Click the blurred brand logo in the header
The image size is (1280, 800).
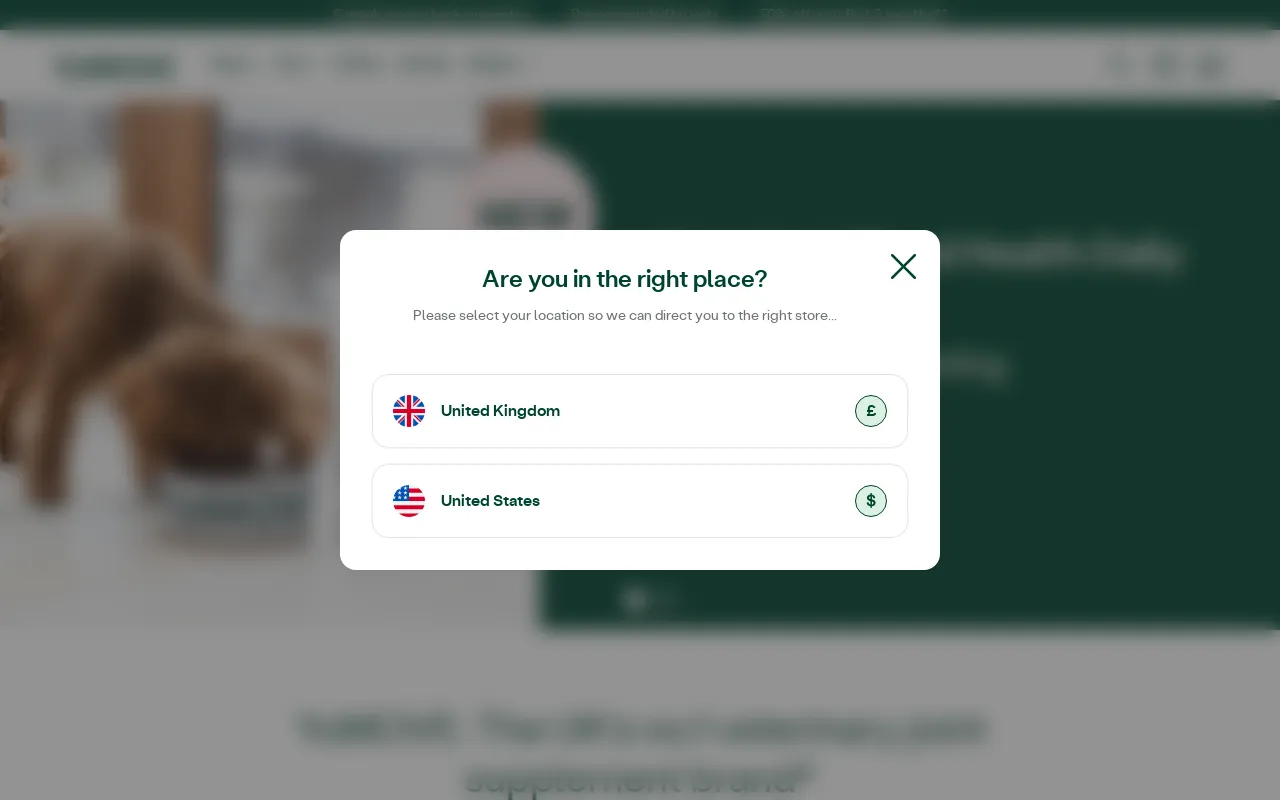click(x=116, y=67)
